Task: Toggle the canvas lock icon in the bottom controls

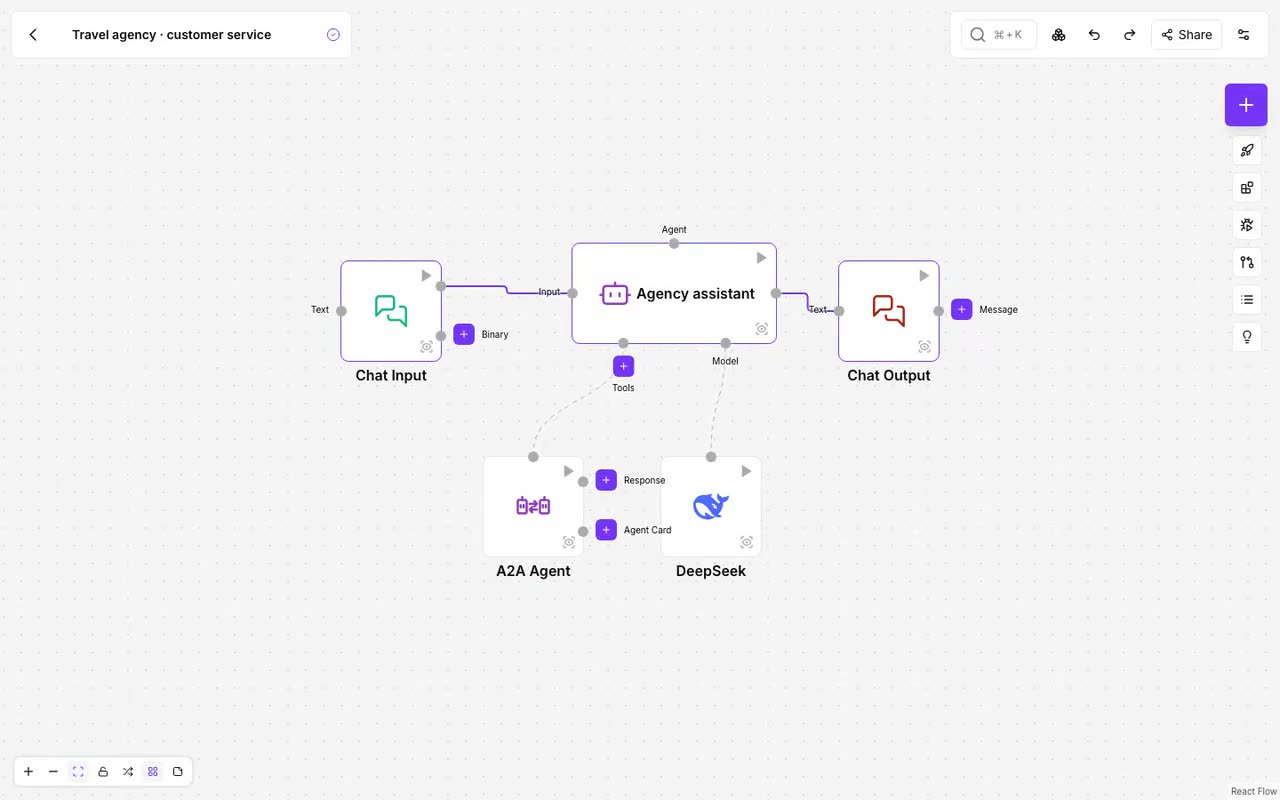Action: click(x=103, y=772)
